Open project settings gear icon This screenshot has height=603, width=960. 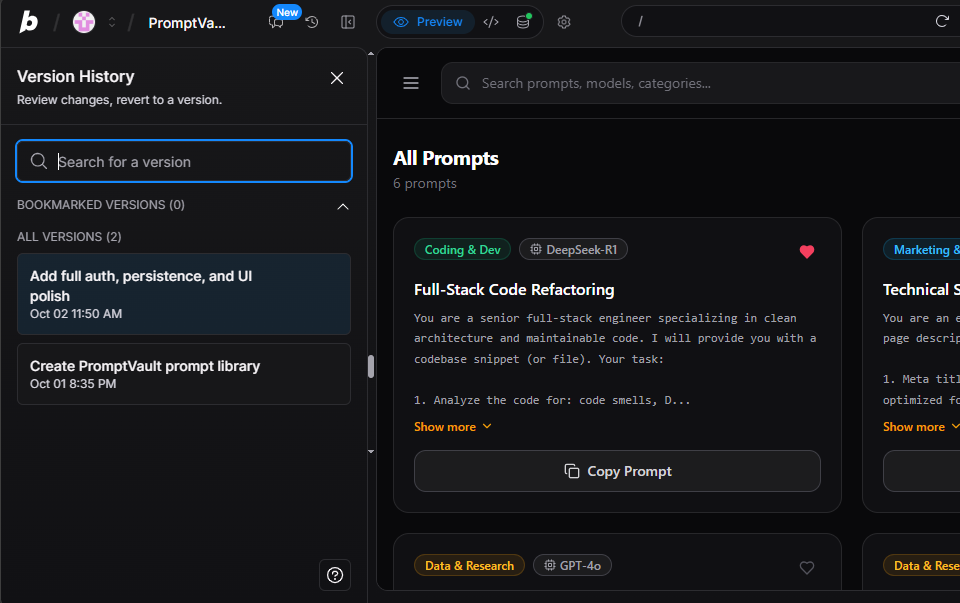click(x=564, y=22)
